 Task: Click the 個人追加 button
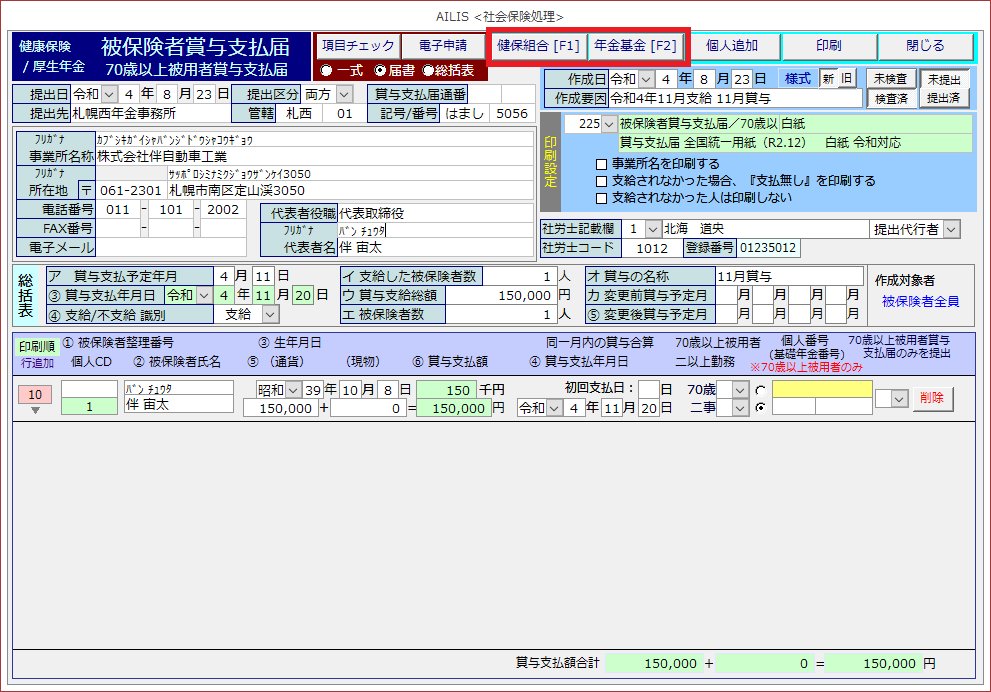731,46
